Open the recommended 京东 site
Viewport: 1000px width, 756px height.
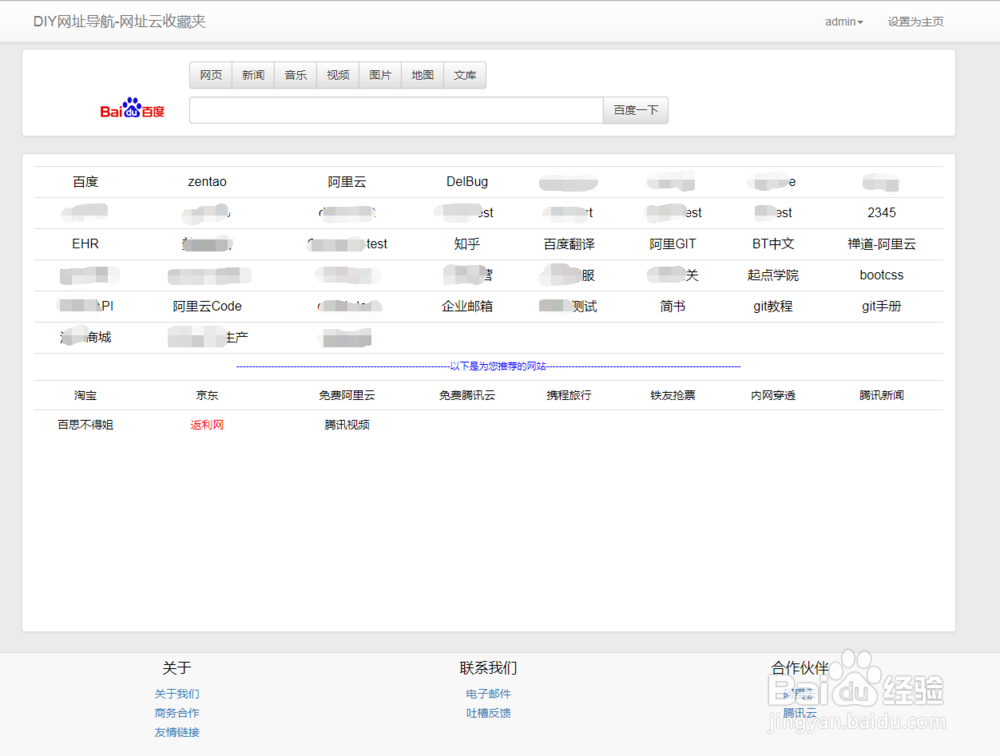tap(207, 396)
